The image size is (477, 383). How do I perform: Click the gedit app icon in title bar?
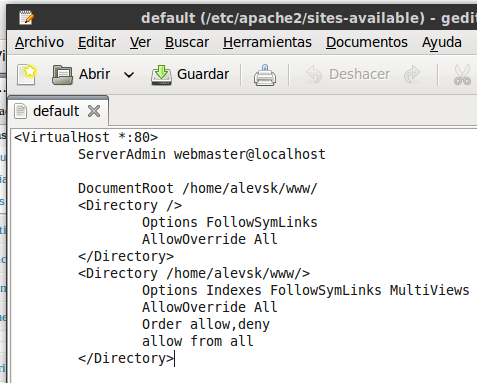tap(26, 18)
